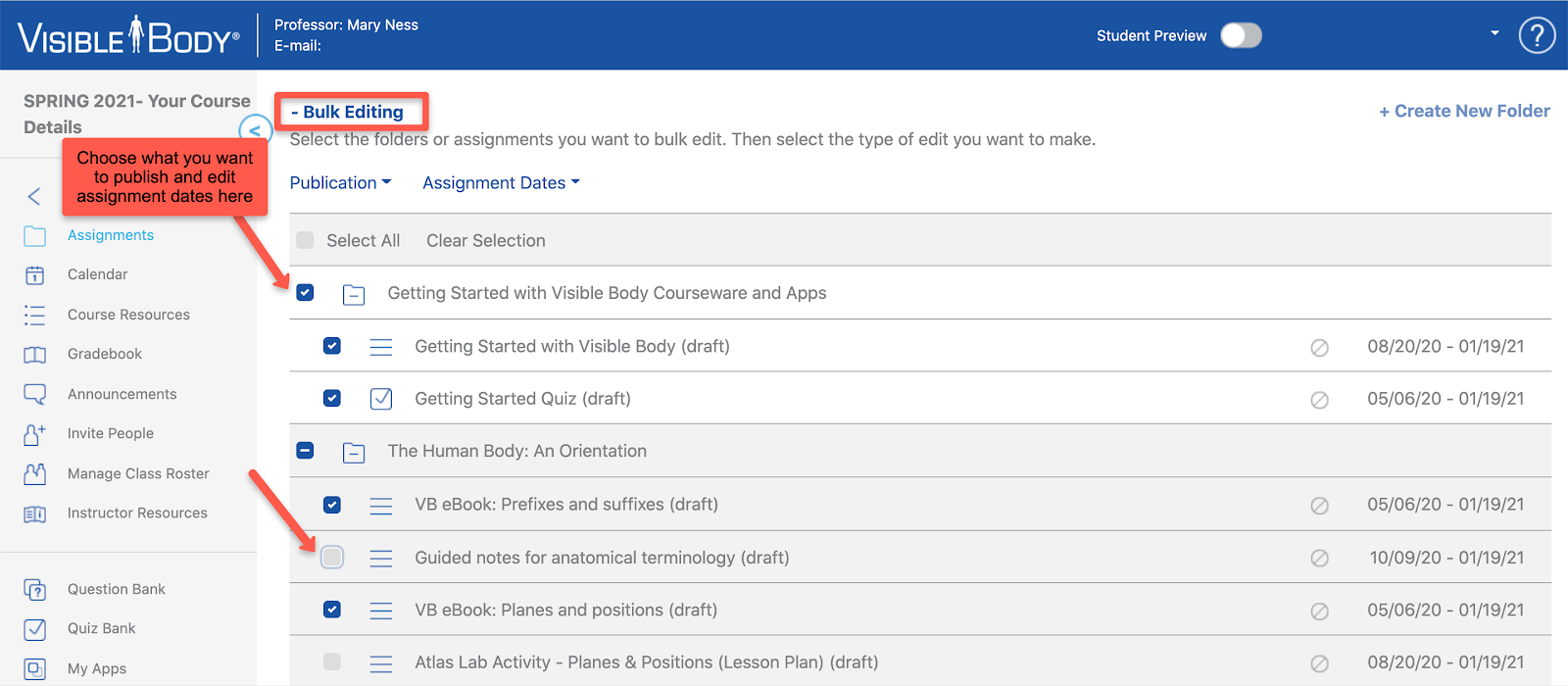Click the unpublished status icon on Guided notes row
1568x686 pixels.
point(1320,558)
